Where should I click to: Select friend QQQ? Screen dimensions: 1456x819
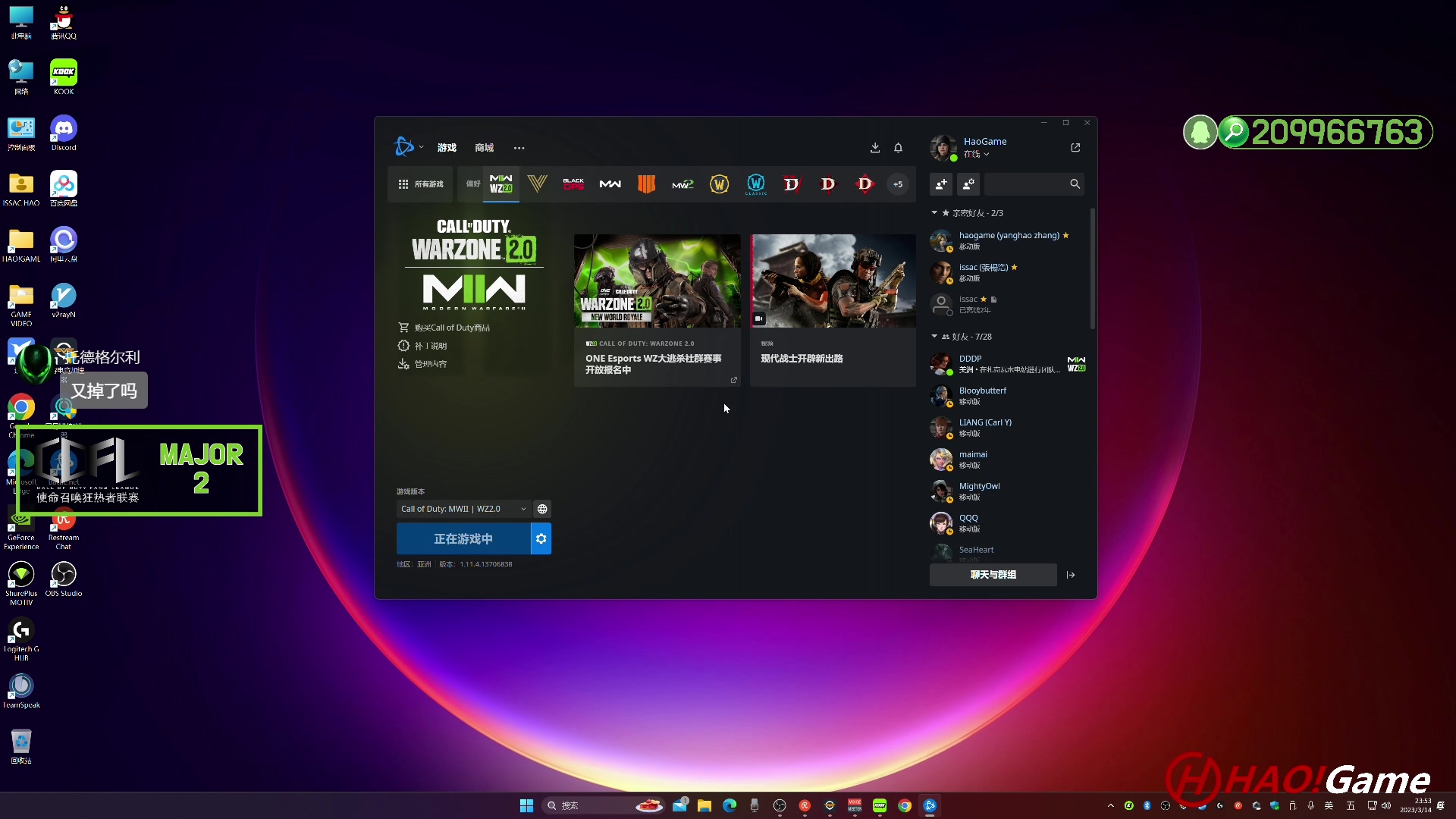1009,523
